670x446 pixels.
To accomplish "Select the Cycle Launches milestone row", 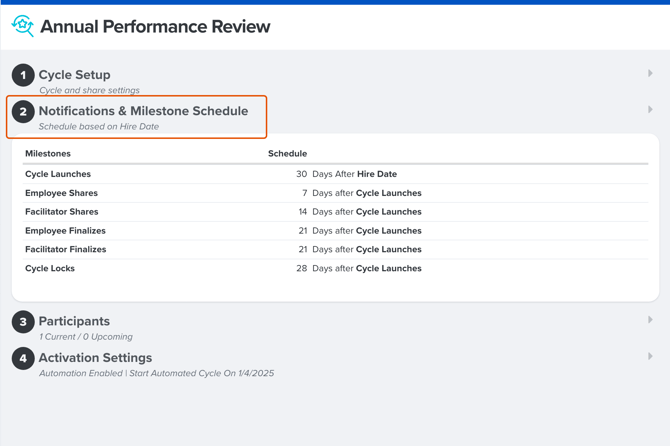I will (x=58, y=174).
